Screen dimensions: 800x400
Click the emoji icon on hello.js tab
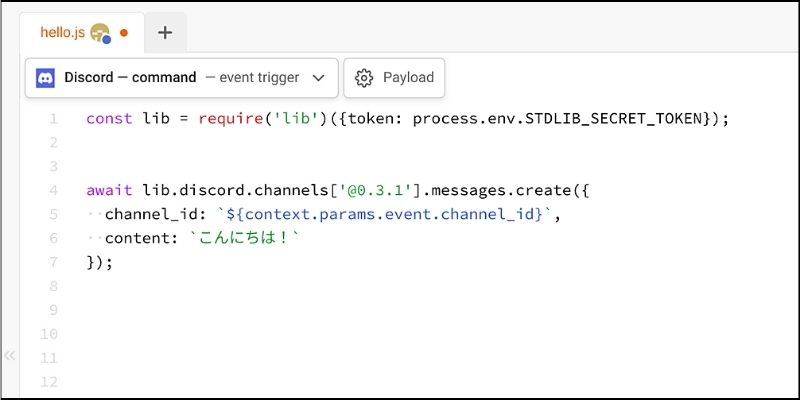101,33
